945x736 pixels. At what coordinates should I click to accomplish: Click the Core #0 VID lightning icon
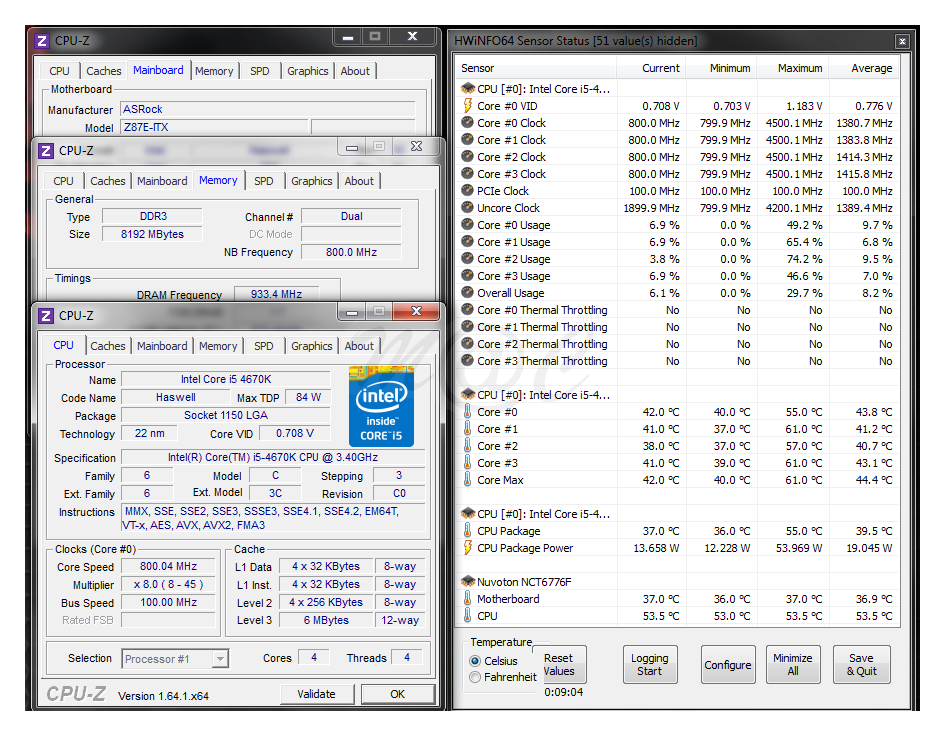[467, 106]
